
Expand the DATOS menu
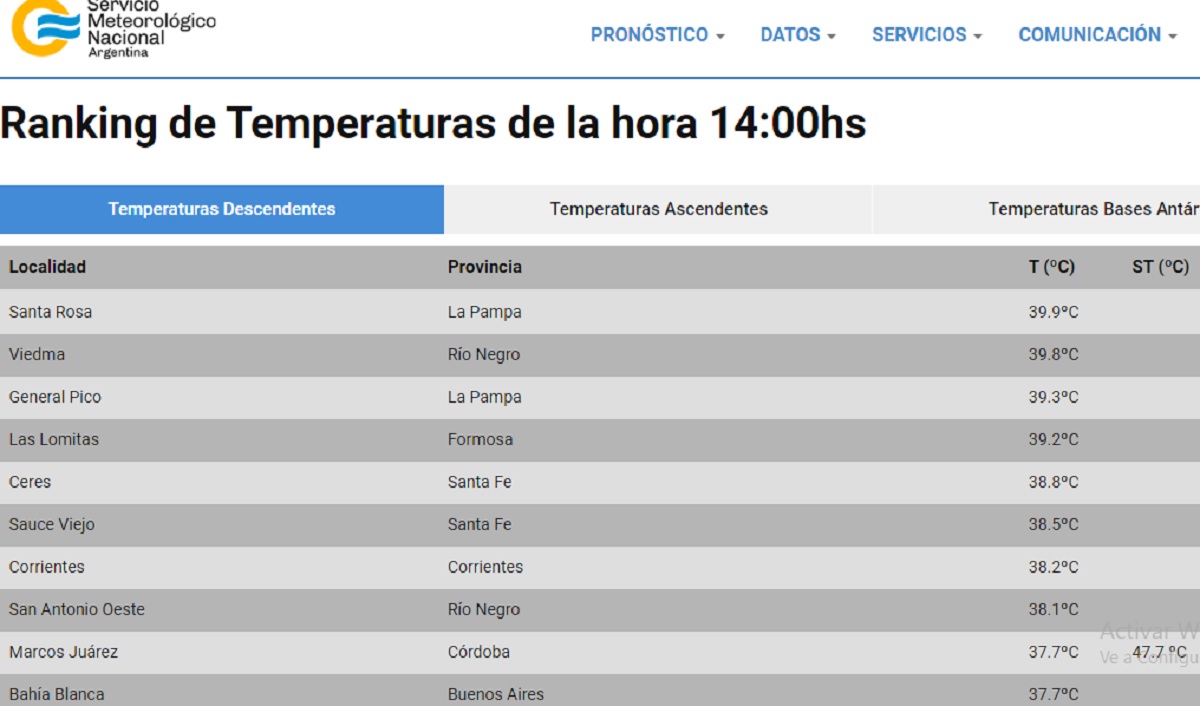[x=797, y=35]
